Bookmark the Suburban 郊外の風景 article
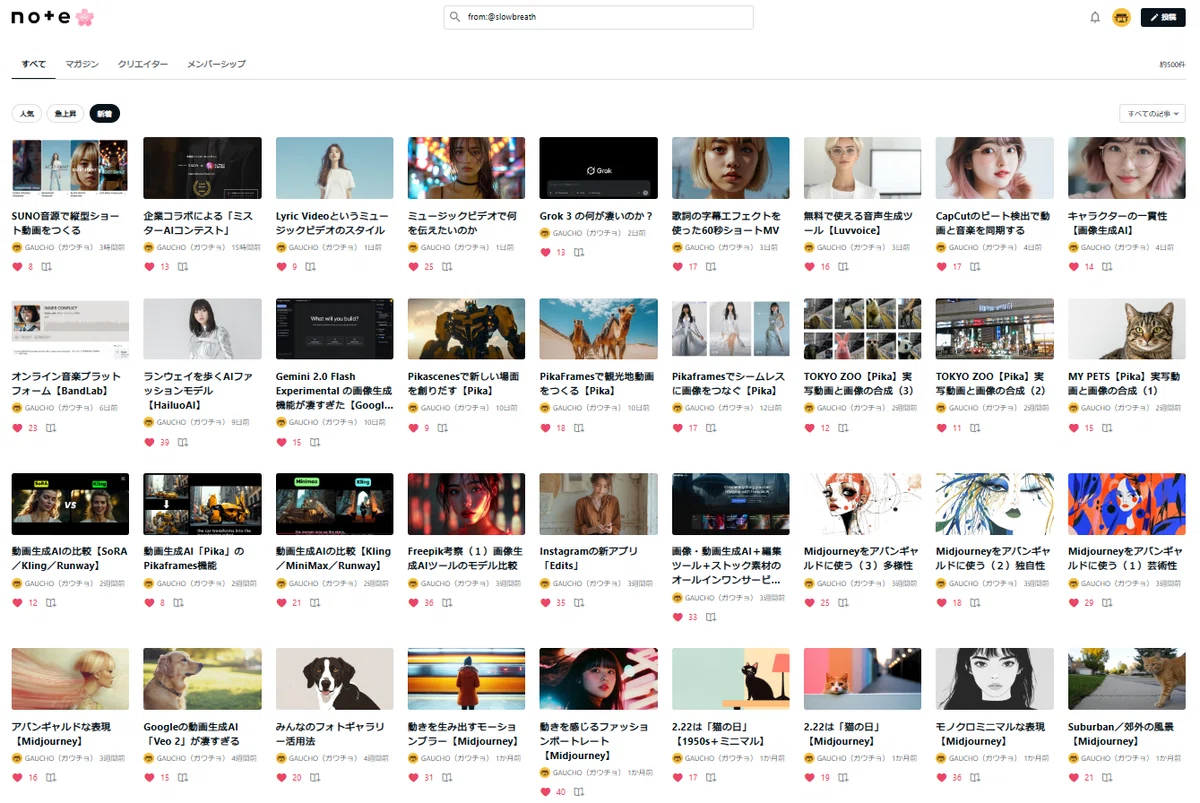Viewport: 1200px width, 803px height. pyautogui.click(x=1107, y=778)
